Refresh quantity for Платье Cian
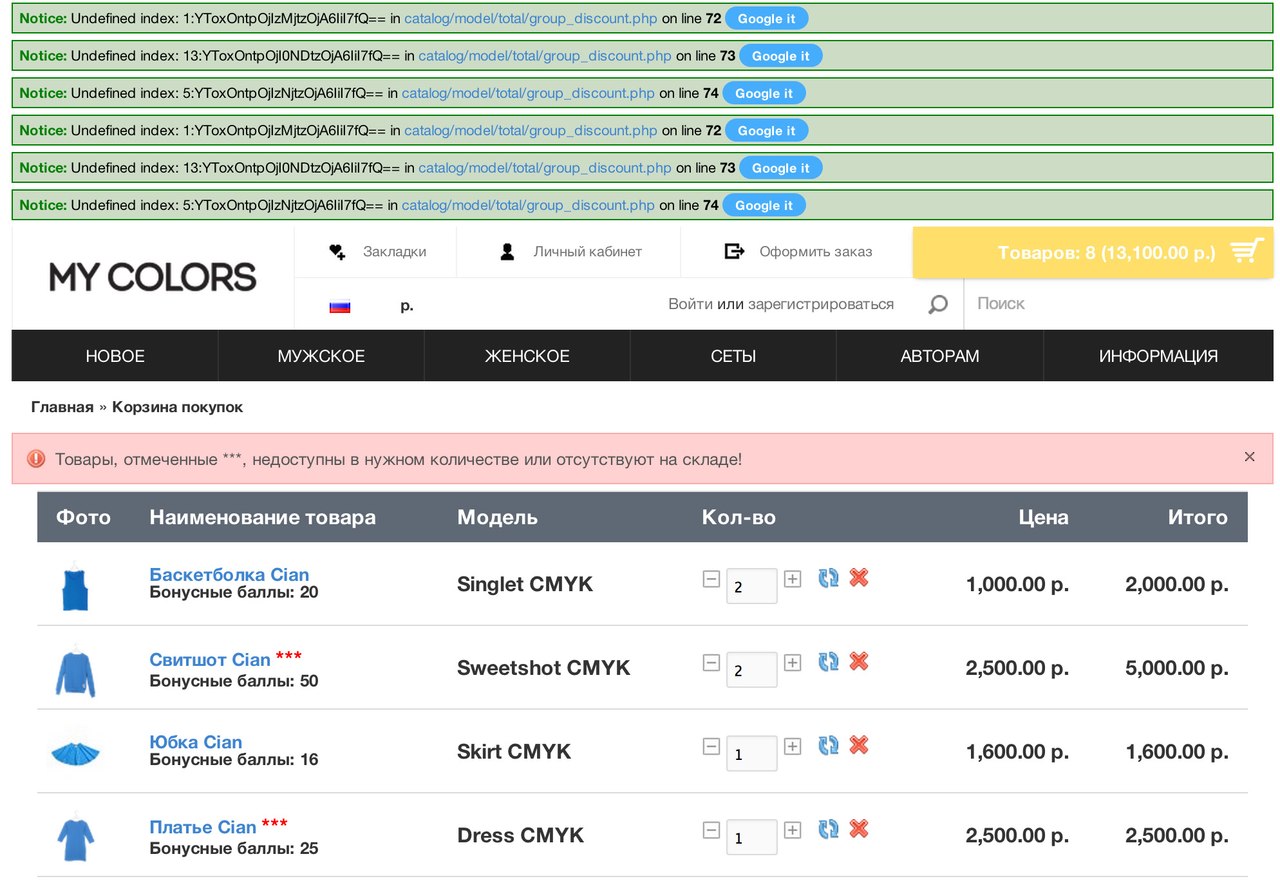 (828, 829)
